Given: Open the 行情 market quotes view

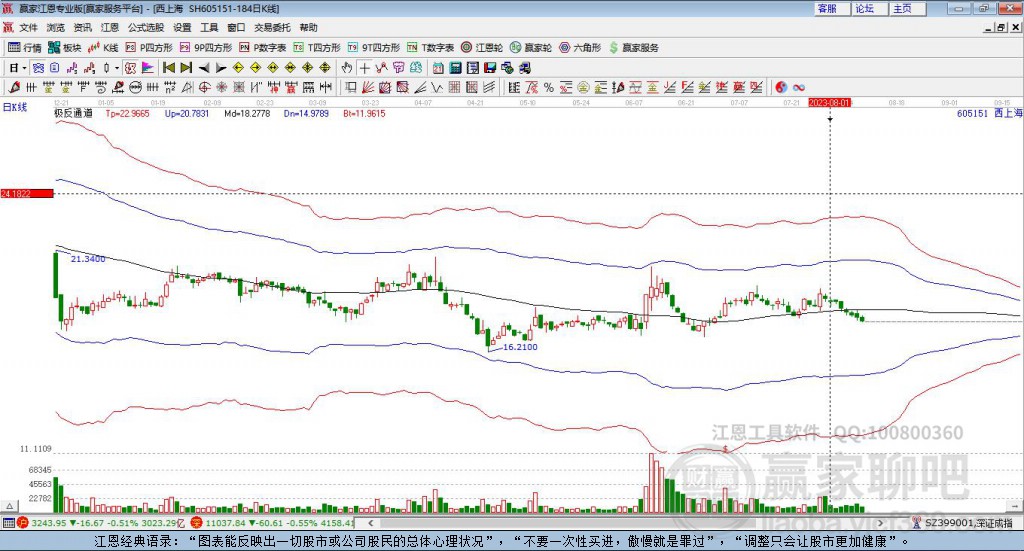Looking at the screenshot, I should tap(24, 48).
